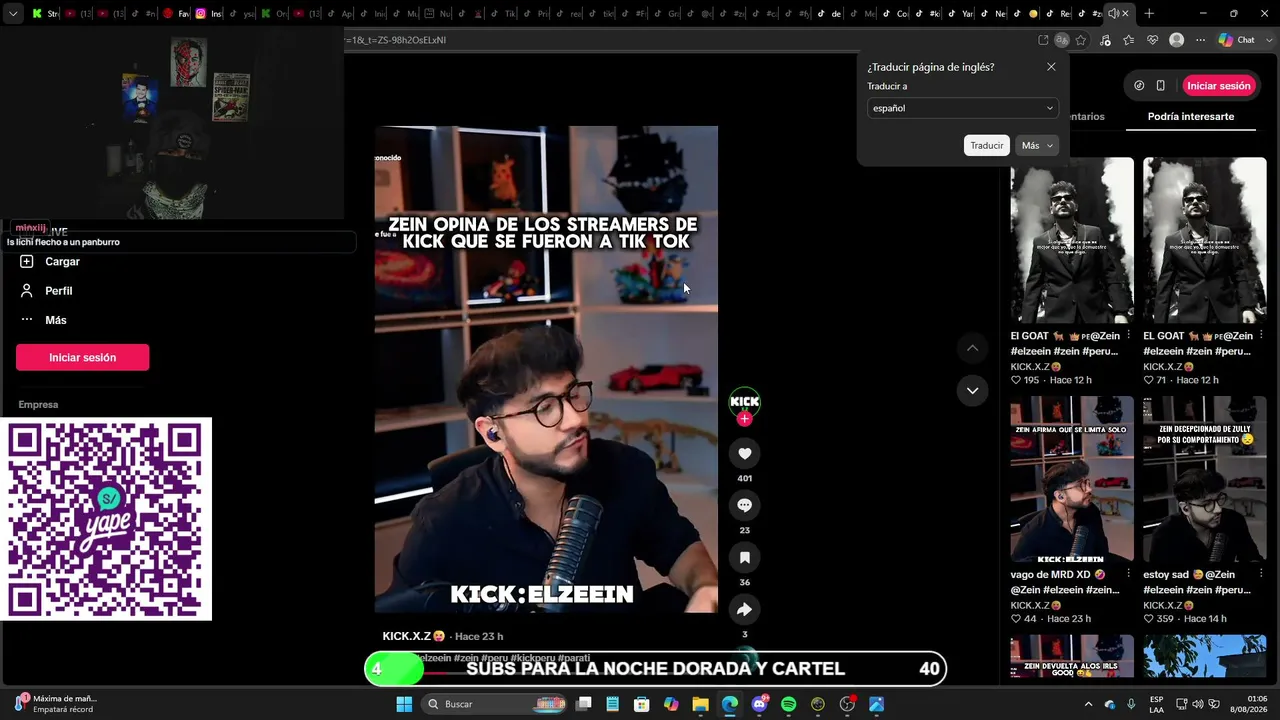Open the El GOAT video thumbnail with 195 likes
Image resolution: width=1280 pixels, height=720 pixels.
point(1072,240)
